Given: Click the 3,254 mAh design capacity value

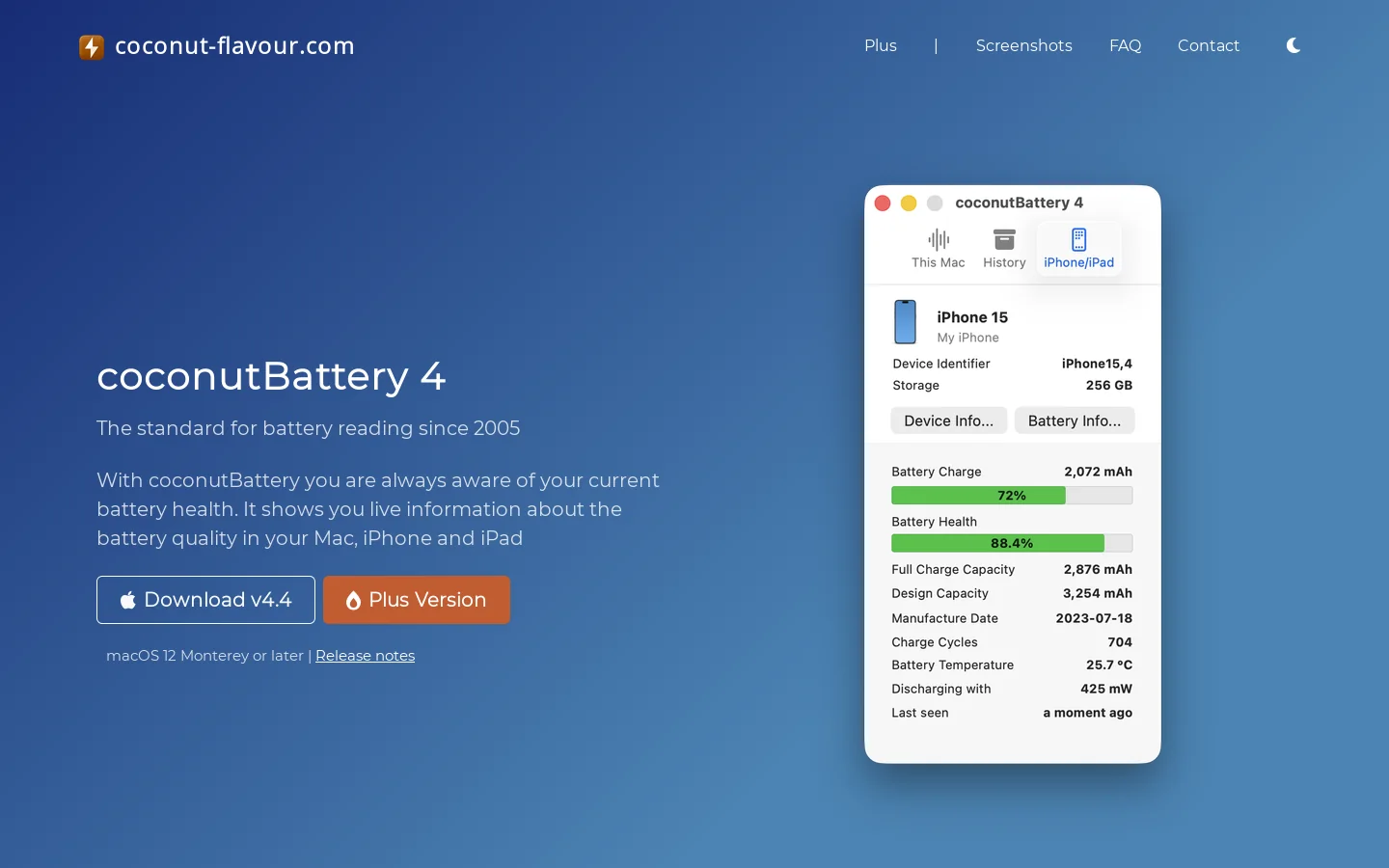Looking at the screenshot, I should coord(1098,593).
